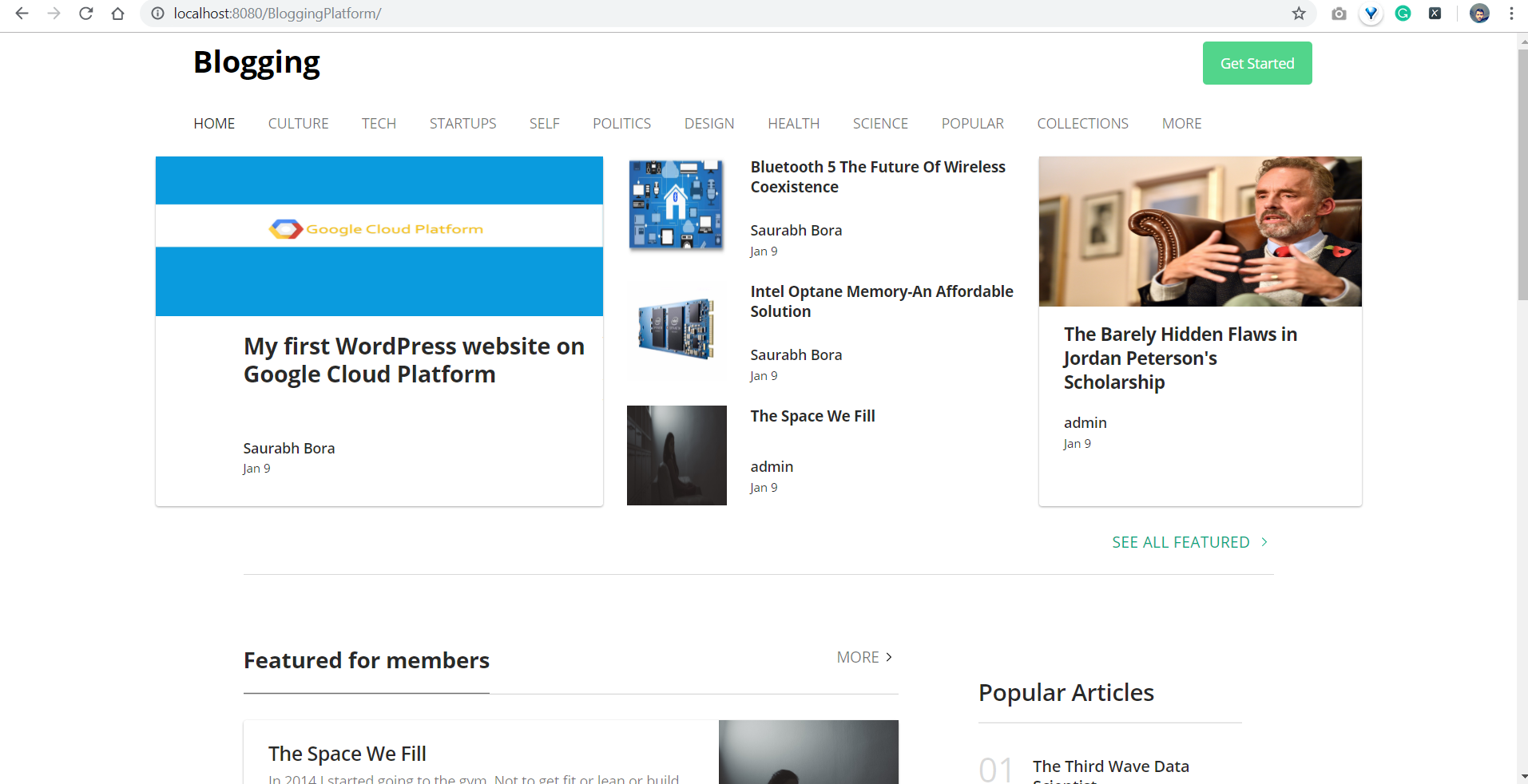Open the browser home page icon
Image resolution: width=1528 pixels, height=784 pixels.
click(x=117, y=14)
